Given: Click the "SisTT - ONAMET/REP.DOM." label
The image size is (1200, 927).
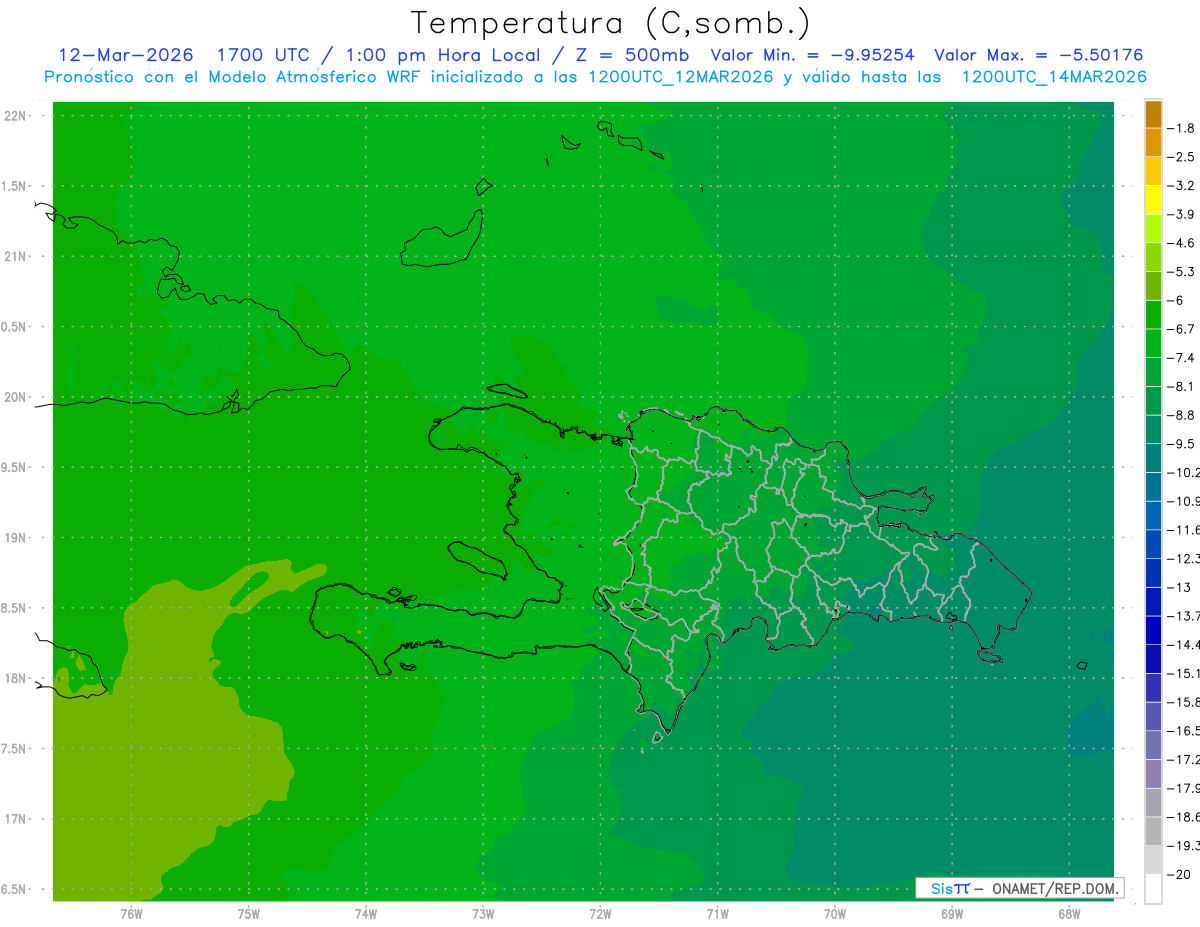Looking at the screenshot, I should 1019,888.
